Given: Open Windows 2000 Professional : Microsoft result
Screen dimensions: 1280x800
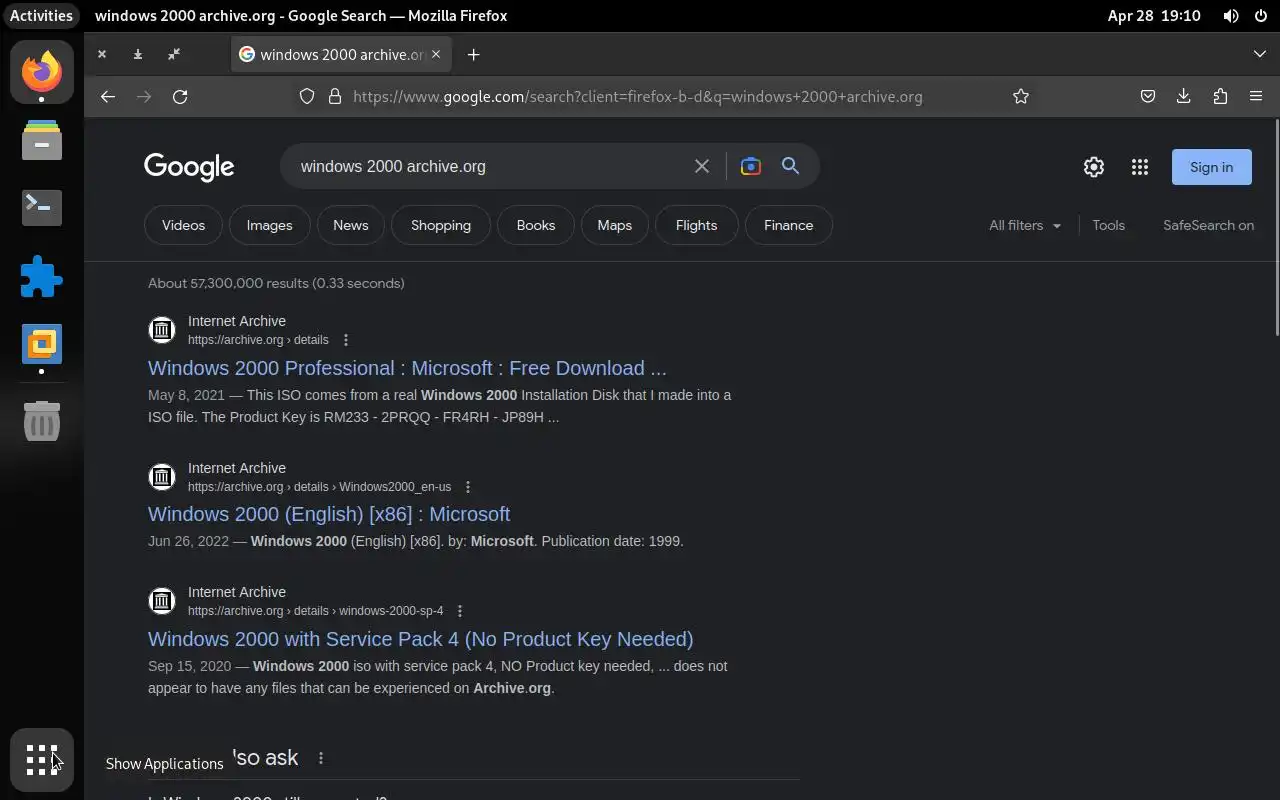Looking at the screenshot, I should pos(407,368).
